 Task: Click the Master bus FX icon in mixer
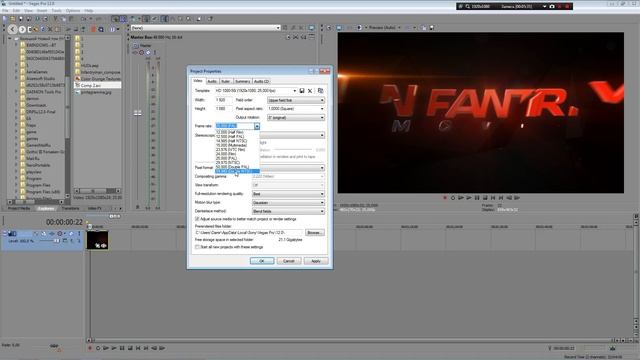(x=135, y=52)
